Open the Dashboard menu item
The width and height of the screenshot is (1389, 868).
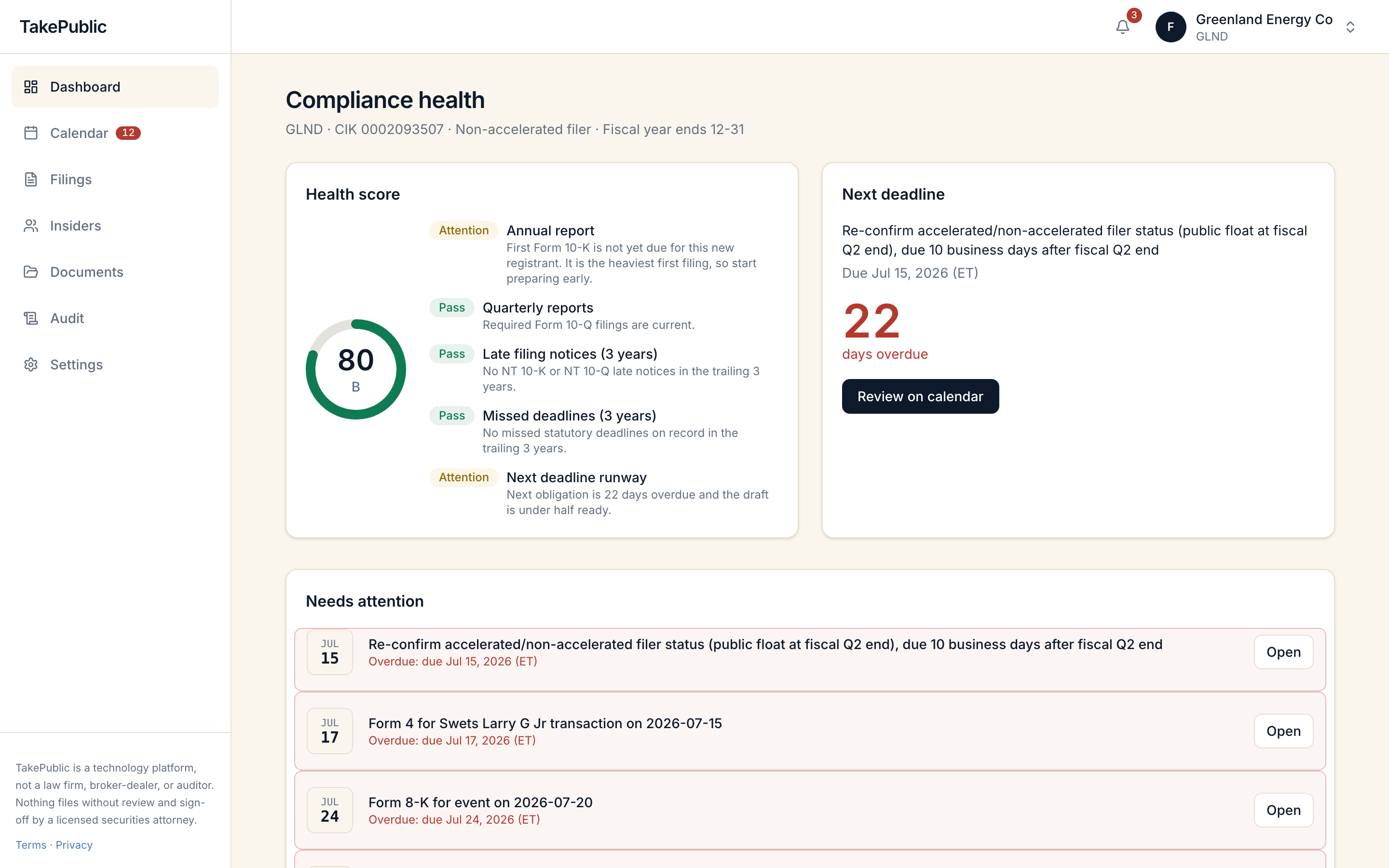coord(115,87)
